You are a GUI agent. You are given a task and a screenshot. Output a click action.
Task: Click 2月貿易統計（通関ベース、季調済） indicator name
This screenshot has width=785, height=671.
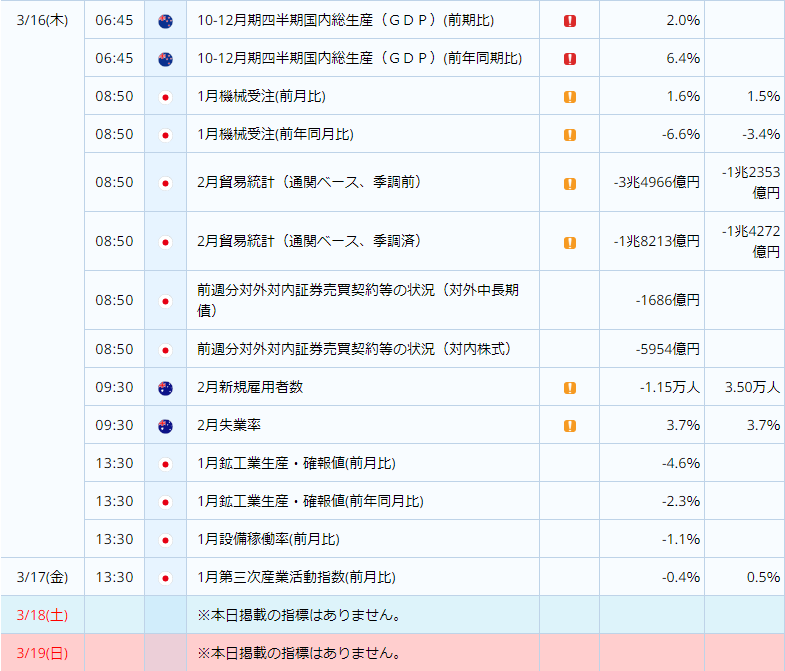[x=309, y=241]
